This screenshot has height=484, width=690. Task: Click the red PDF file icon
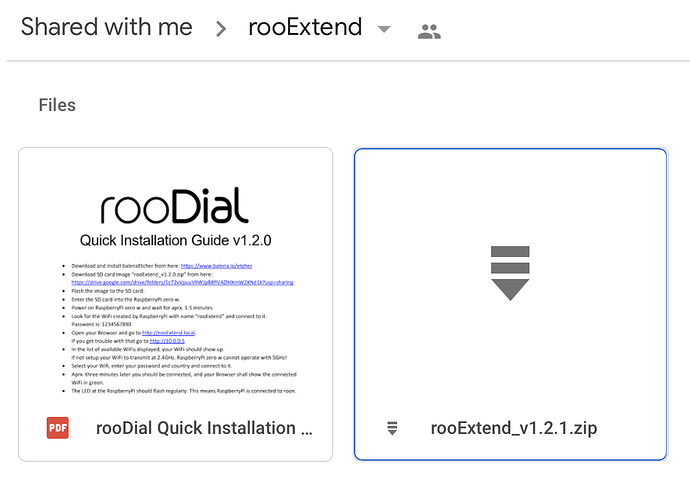[x=58, y=428]
